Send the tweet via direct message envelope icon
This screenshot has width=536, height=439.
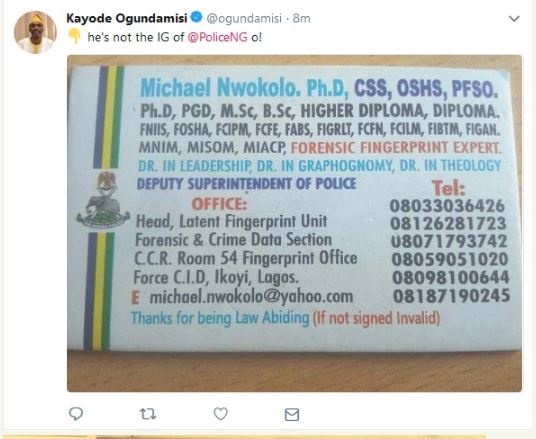click(x=292, y=414)
